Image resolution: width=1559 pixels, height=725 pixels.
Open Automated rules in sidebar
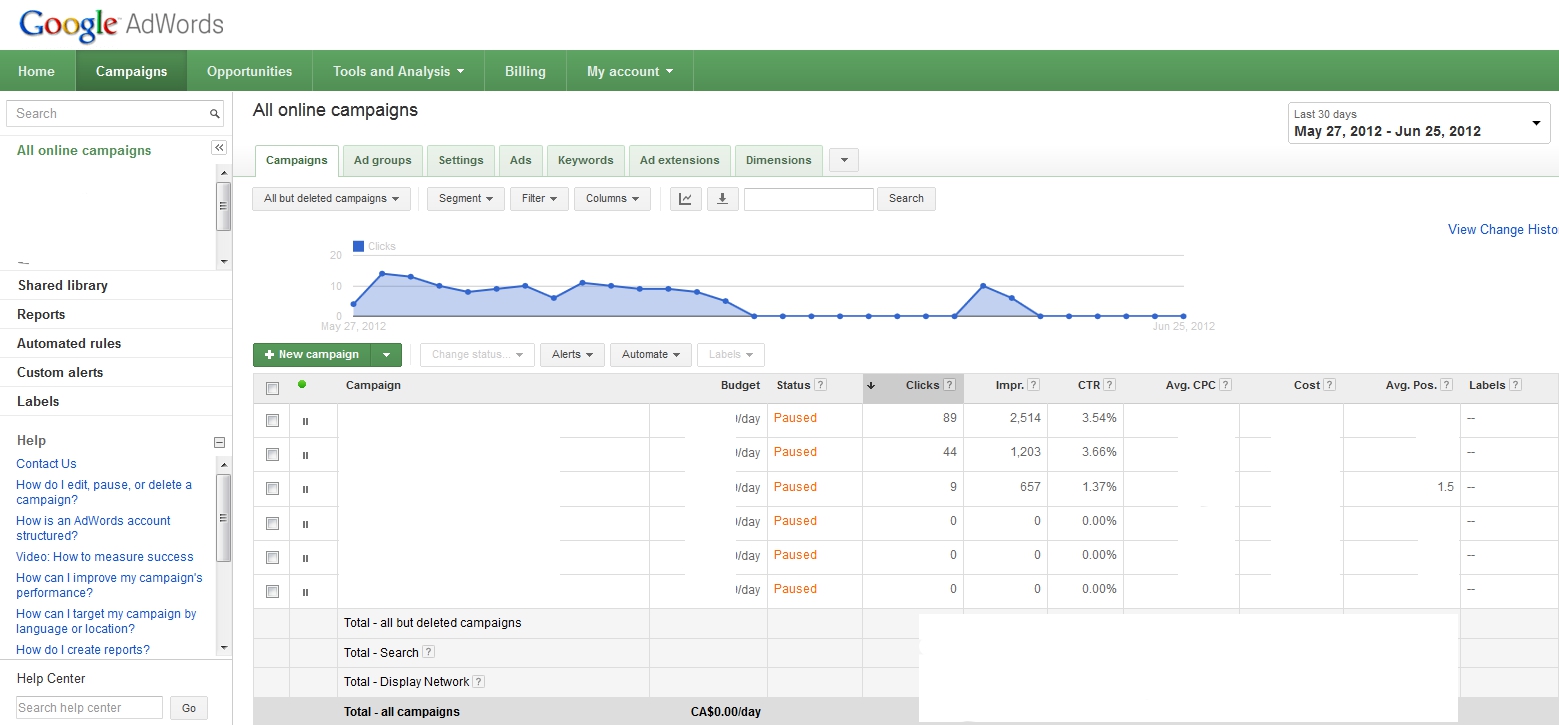(x=69, y=344)
